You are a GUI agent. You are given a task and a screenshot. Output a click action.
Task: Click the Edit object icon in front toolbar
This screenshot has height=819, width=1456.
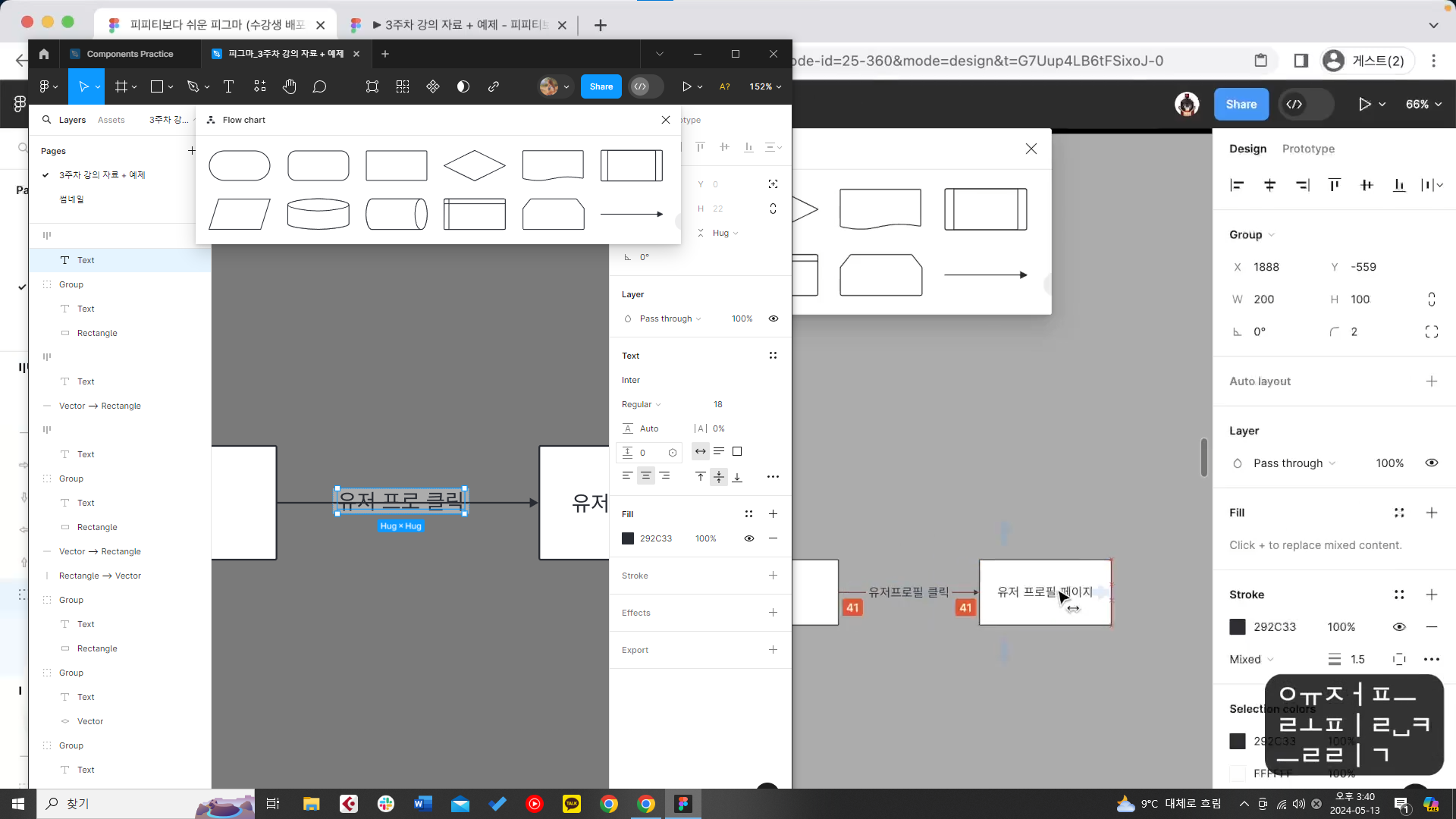coord(372,86)
